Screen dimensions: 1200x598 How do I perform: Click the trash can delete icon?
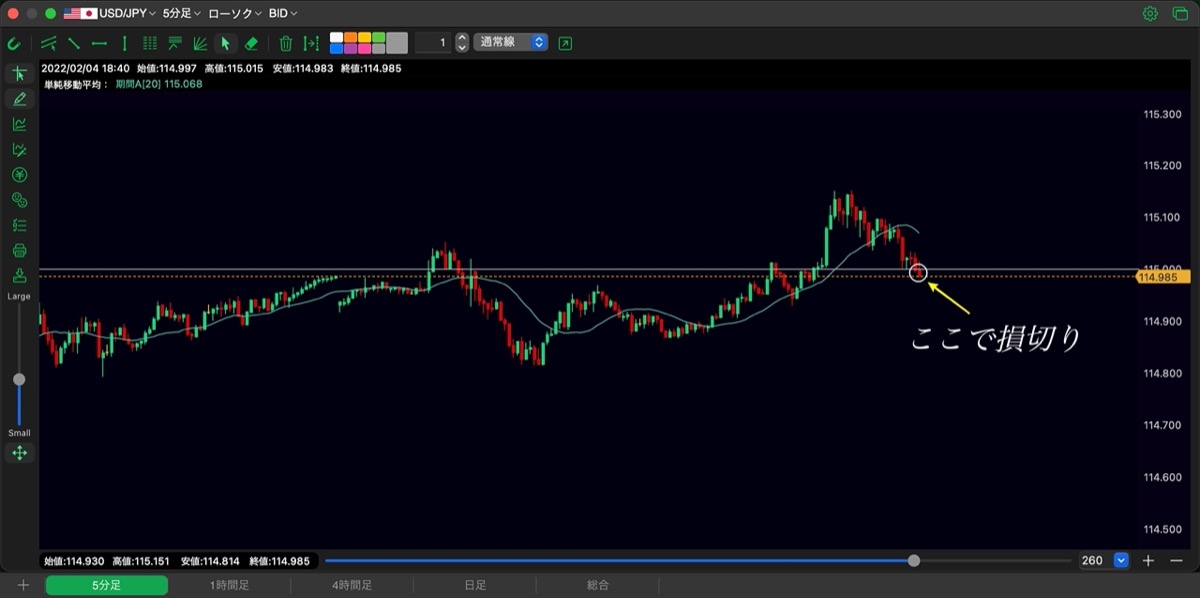pyautogui.click(x=286, y=43)
